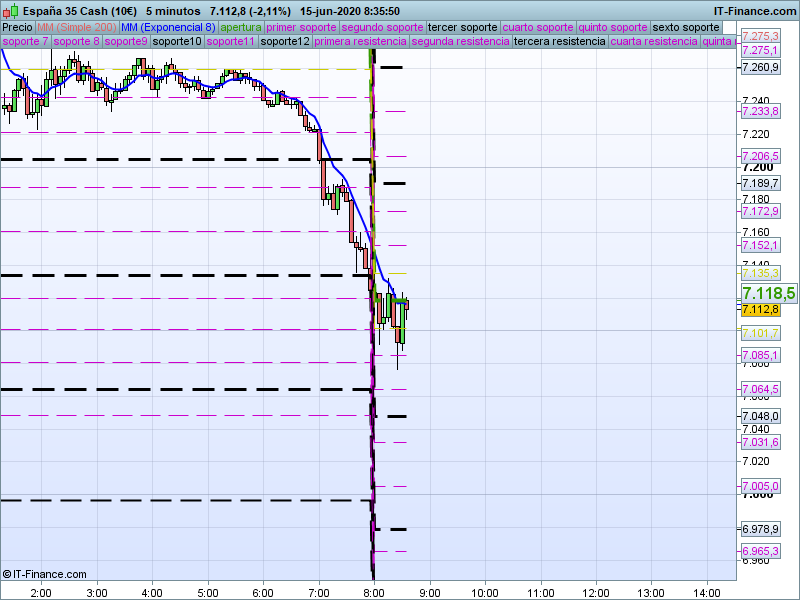Select the Precio indicator label
Screen dimensions: 800x600
click(x=17, y=28)
